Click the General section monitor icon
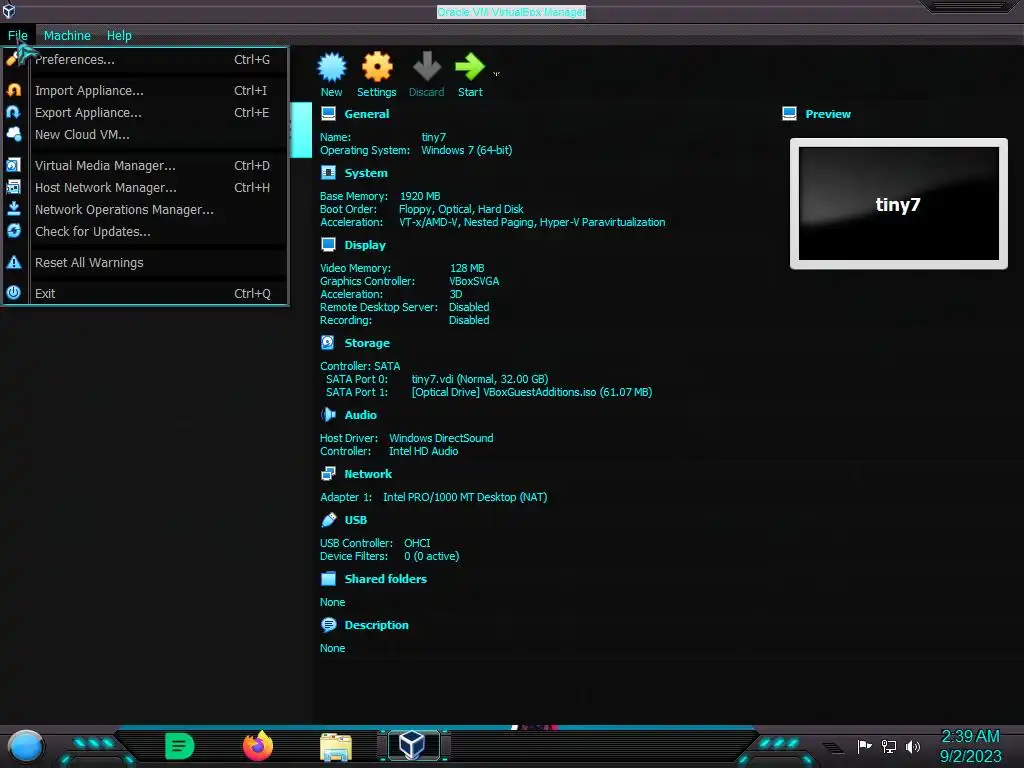The image size is (1024, 768). [328, 114]
